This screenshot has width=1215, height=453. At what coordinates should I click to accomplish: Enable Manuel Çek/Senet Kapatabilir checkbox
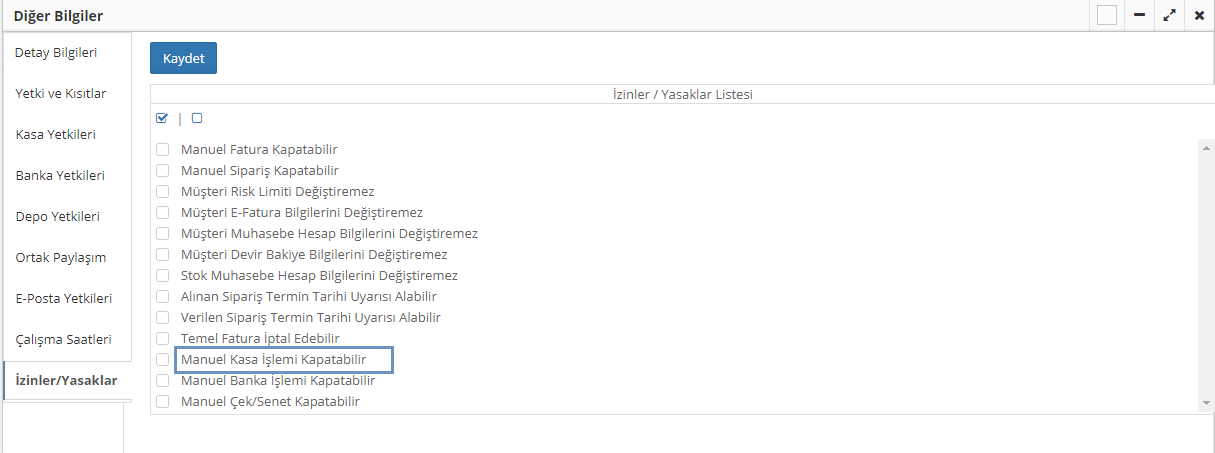(x=162, y=402)
